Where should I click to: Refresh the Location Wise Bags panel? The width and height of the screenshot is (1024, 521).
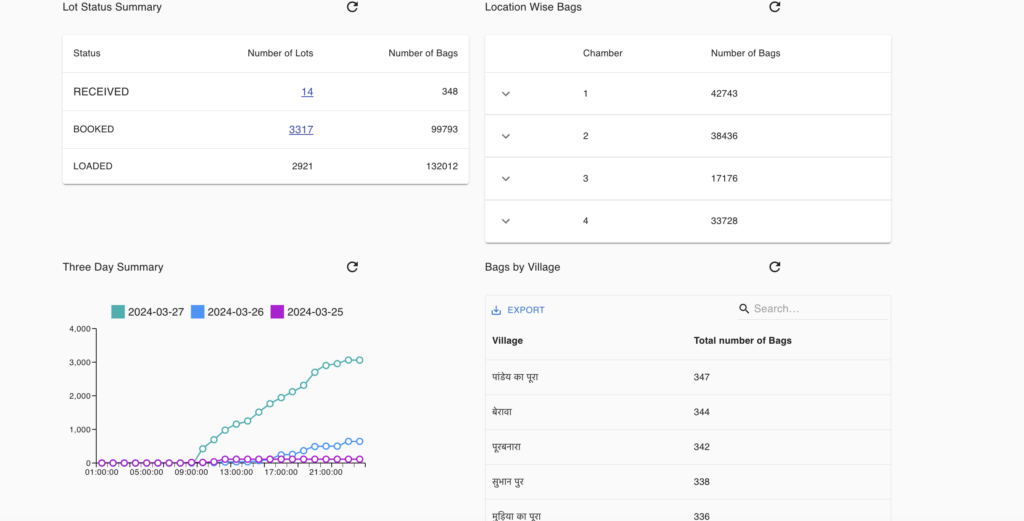774,7
